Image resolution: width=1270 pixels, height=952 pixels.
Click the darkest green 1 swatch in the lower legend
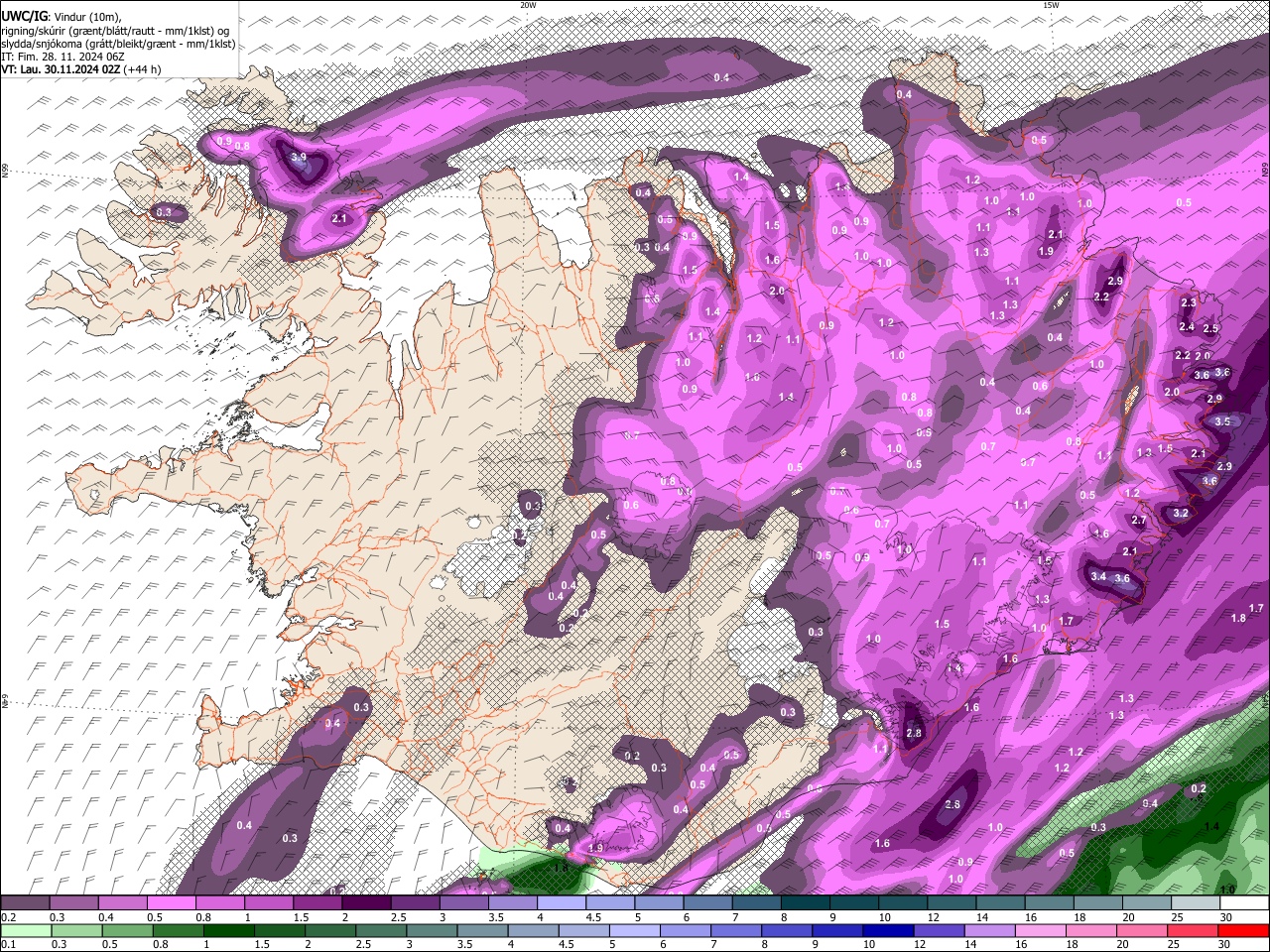coord(227,931)
